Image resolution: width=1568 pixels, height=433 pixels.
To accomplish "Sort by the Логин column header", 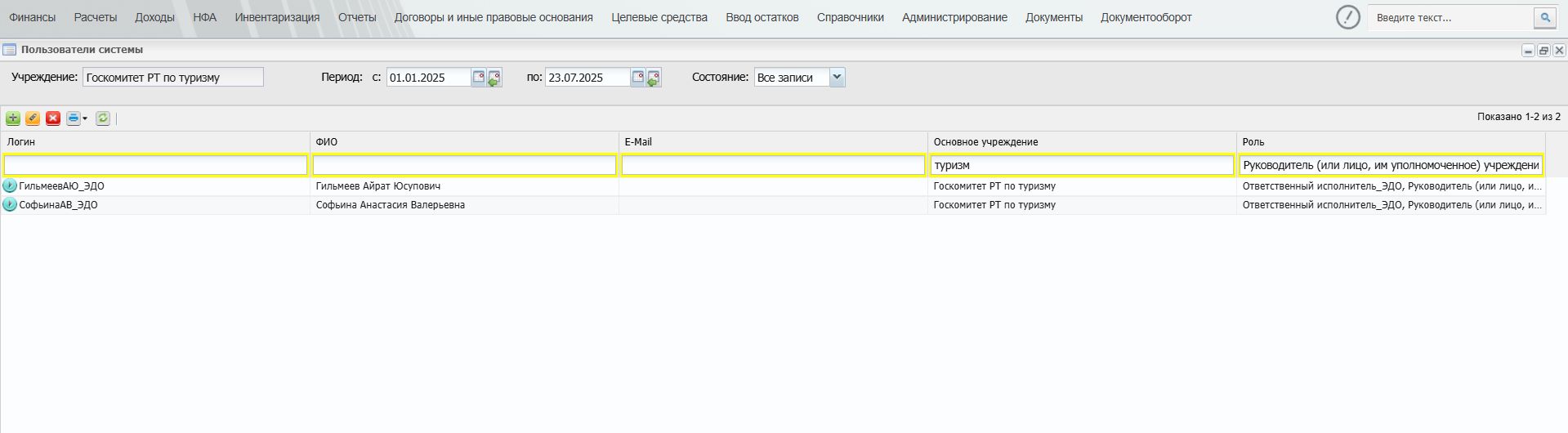I will 155,142.
